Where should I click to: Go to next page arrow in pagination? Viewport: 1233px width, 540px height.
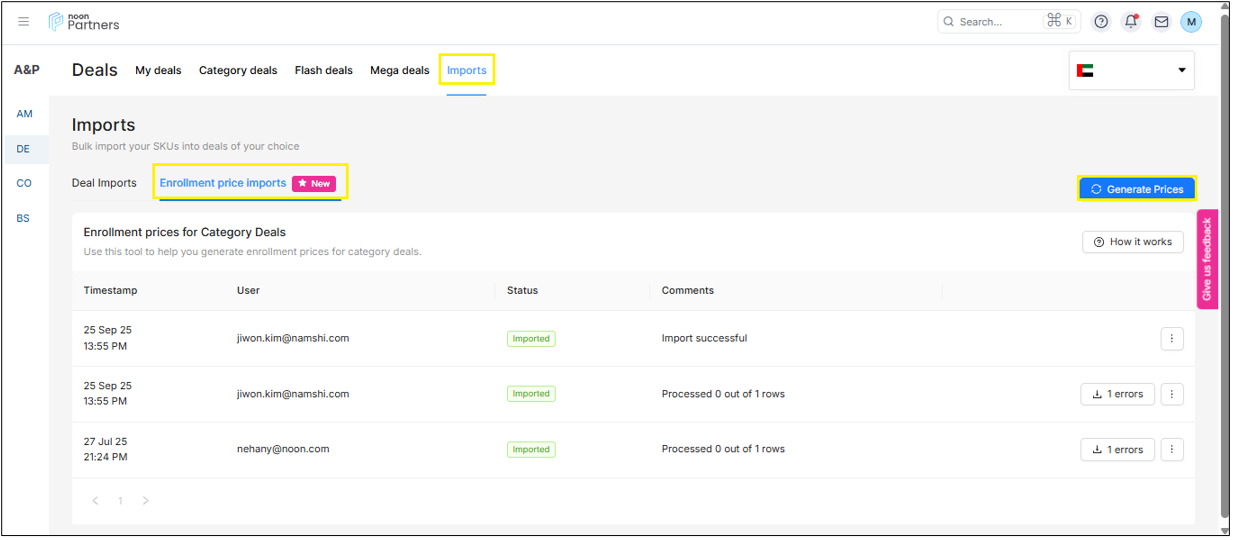point(145,501)
